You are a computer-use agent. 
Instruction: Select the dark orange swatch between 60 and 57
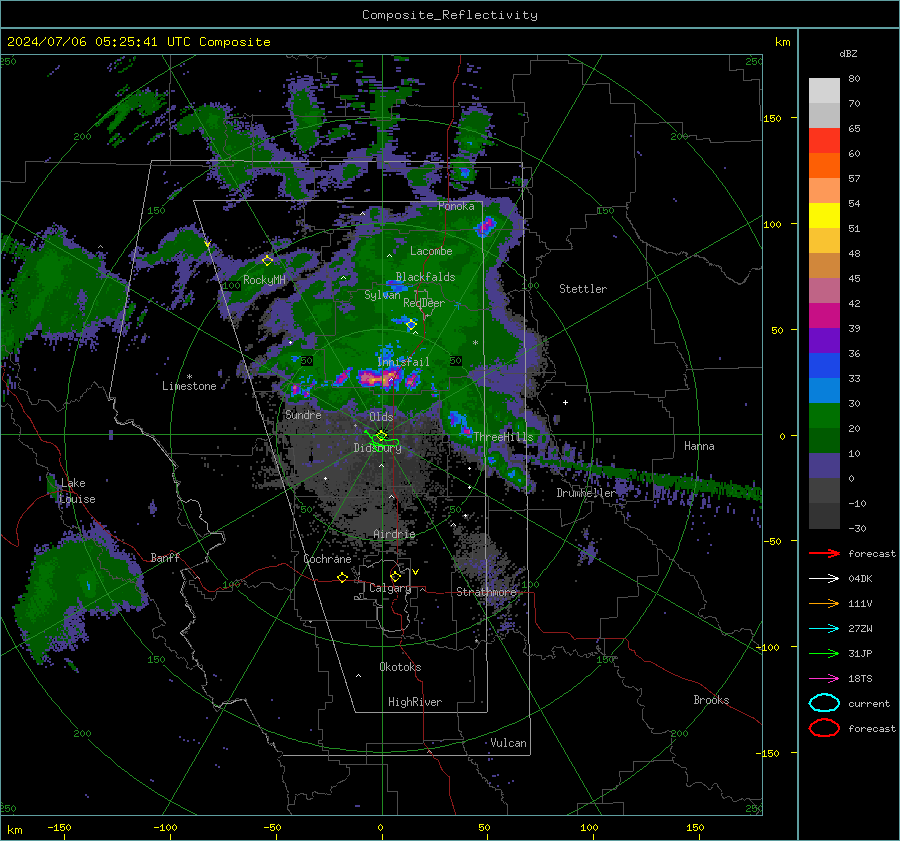pos(824,165)
